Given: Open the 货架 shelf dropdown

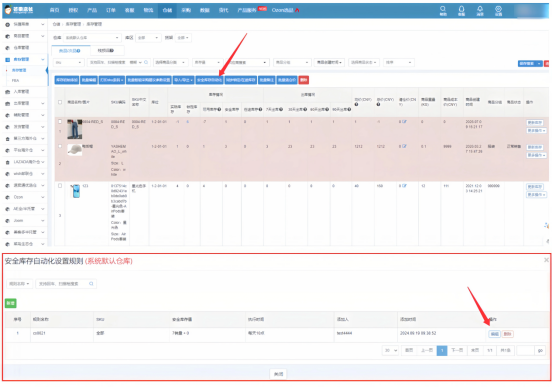Looking at the screenshot, I should tap(183, 38).
